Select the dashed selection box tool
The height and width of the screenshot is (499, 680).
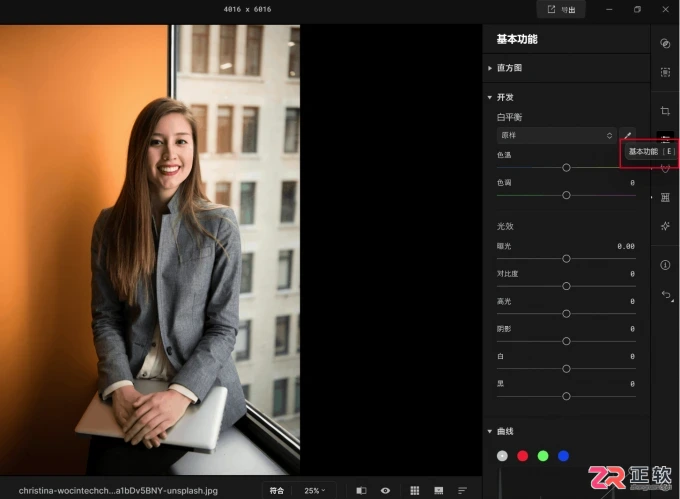pos(665,72)
